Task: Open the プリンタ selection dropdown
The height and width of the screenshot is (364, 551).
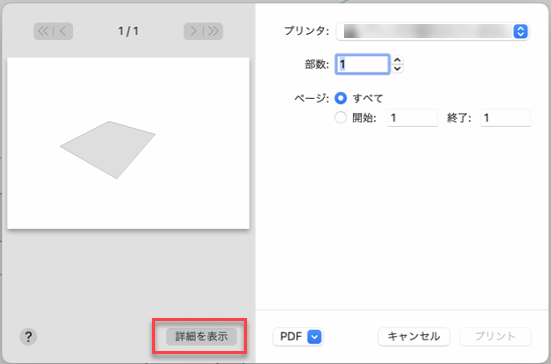Action: point(433,32)
